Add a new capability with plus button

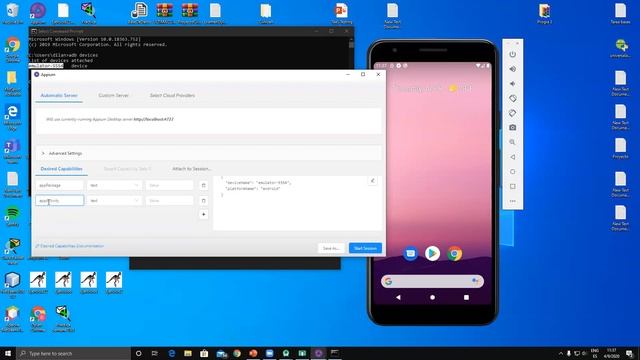pos(204,214)
